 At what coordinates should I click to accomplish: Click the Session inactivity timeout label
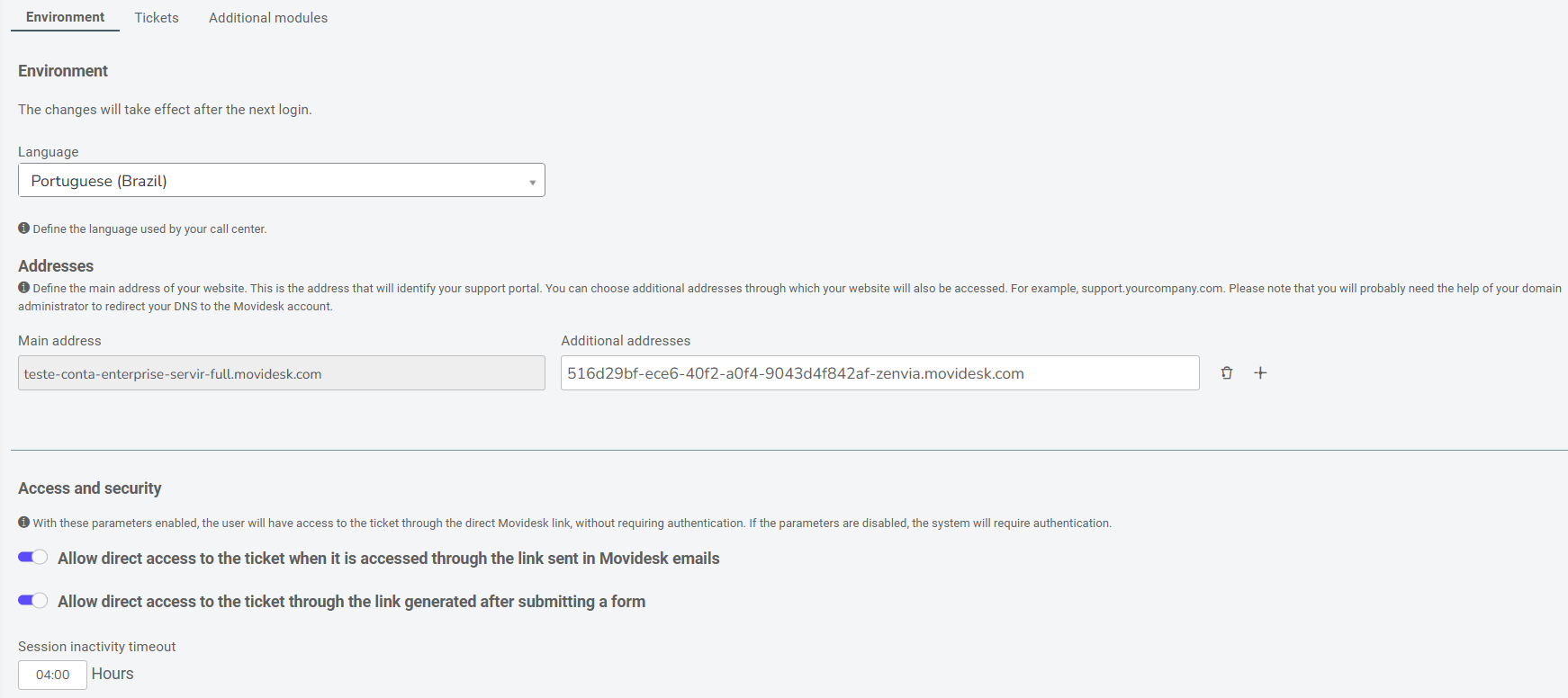(97, 647)
